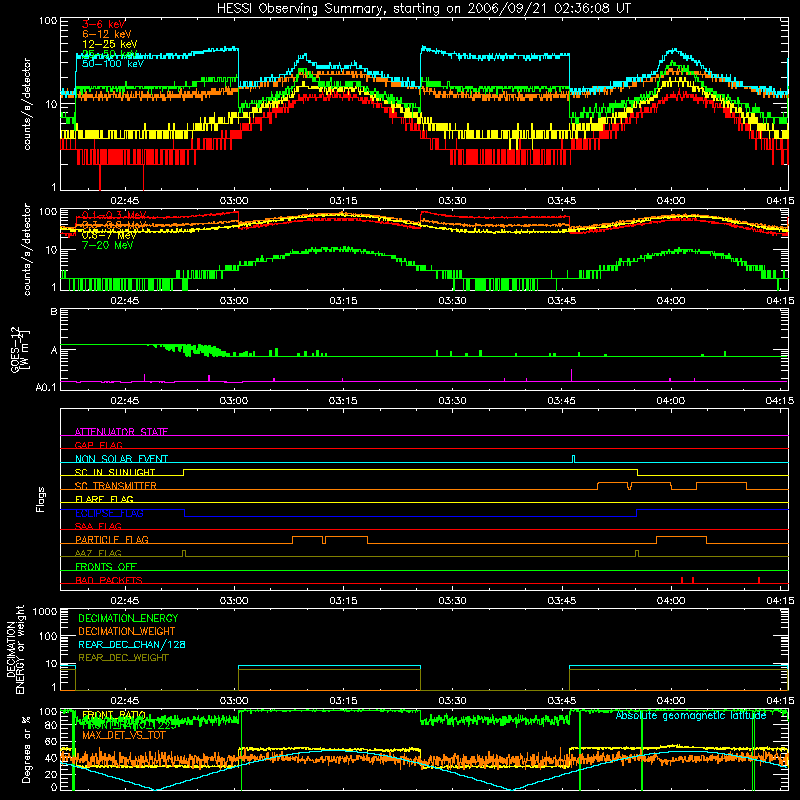Click the DECIMATION ENERGY or weight axis label
The height and width of the screenshot is (800, 800).
(x=16, y=649)
